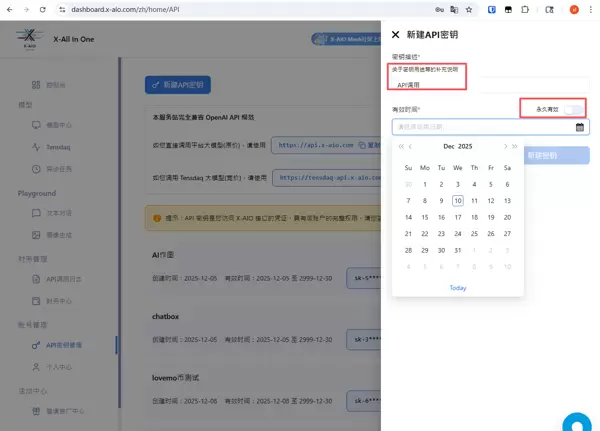Go to next month in date picker
Image resolution: width=600 pixels, height=431 pixels.
tap(505, 146)
